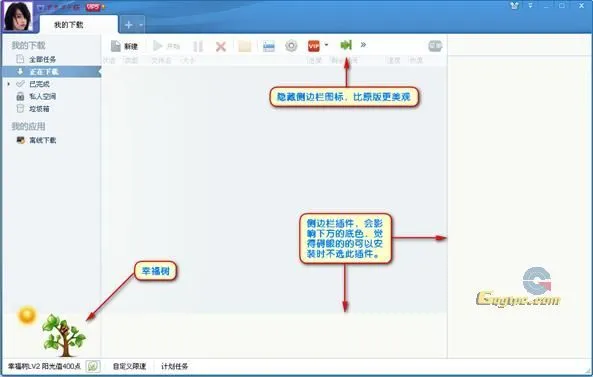Click the 我的应用 sidebar heading
The width and height of the screenshot is (593, 377).
28,126
